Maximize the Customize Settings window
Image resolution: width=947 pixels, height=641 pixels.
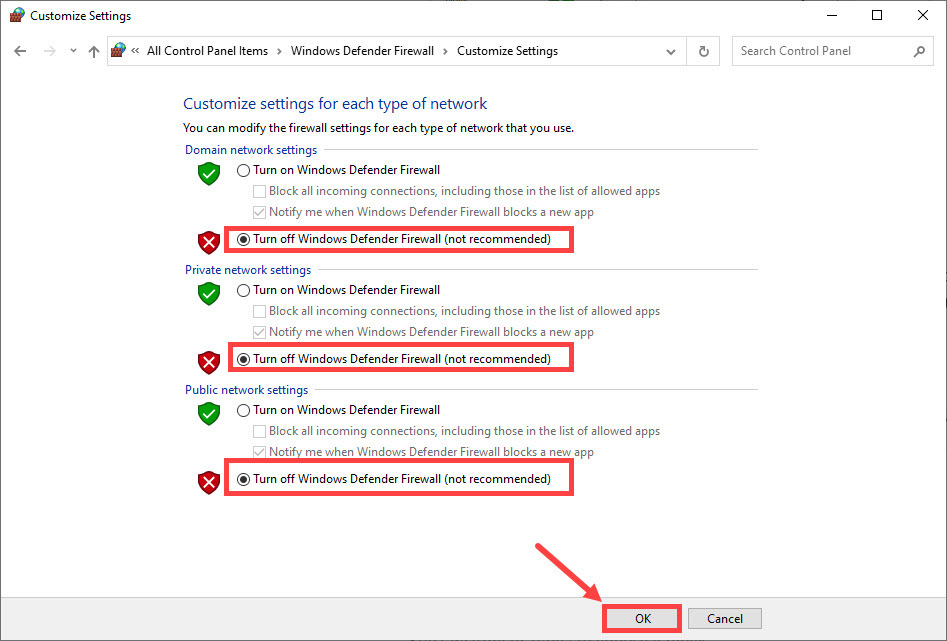877,15
